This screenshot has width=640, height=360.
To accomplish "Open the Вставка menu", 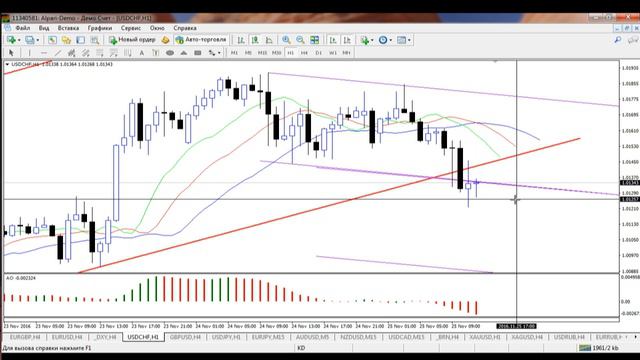I will [x=68, y=28].
